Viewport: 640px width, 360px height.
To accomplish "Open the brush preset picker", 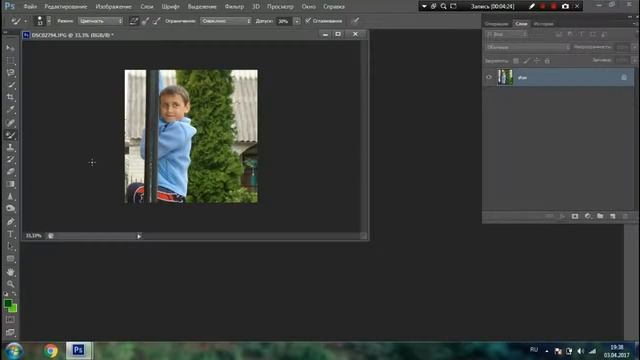I will click(42, 21).
